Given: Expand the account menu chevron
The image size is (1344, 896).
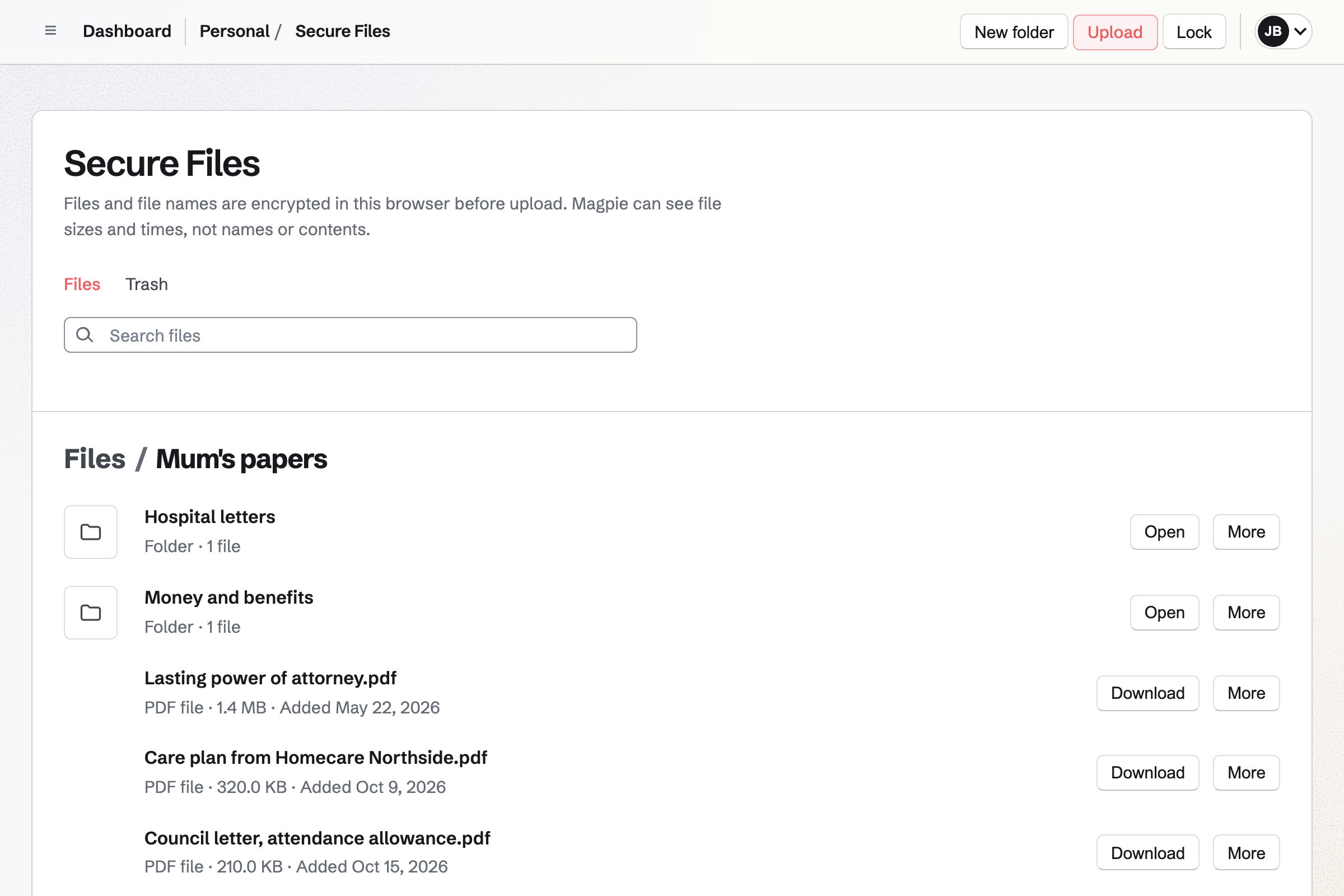Looking at the screenshot, I should [x=1300, y=31].
